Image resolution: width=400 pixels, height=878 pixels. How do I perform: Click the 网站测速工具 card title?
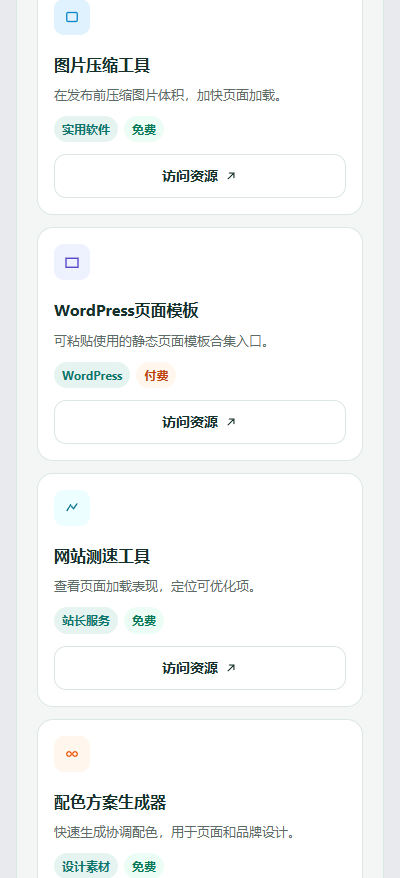[x=102, y=557]
